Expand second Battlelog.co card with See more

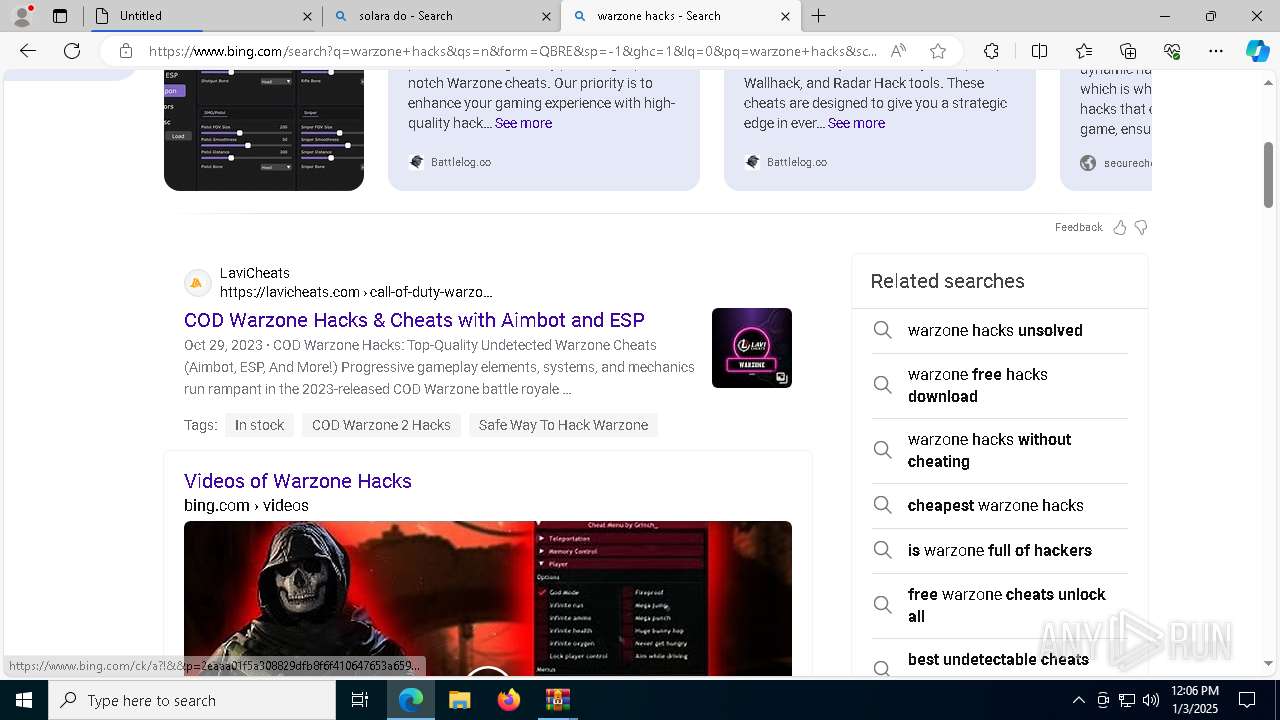click(x=856, y=123)
